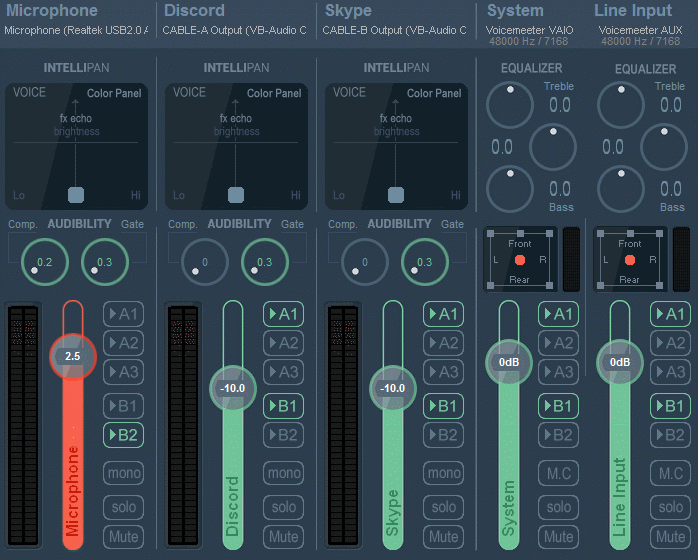Toggle A3 bus on Discord strip
Viewport: 698px width, 560px height.
click(x=284, y=372)
